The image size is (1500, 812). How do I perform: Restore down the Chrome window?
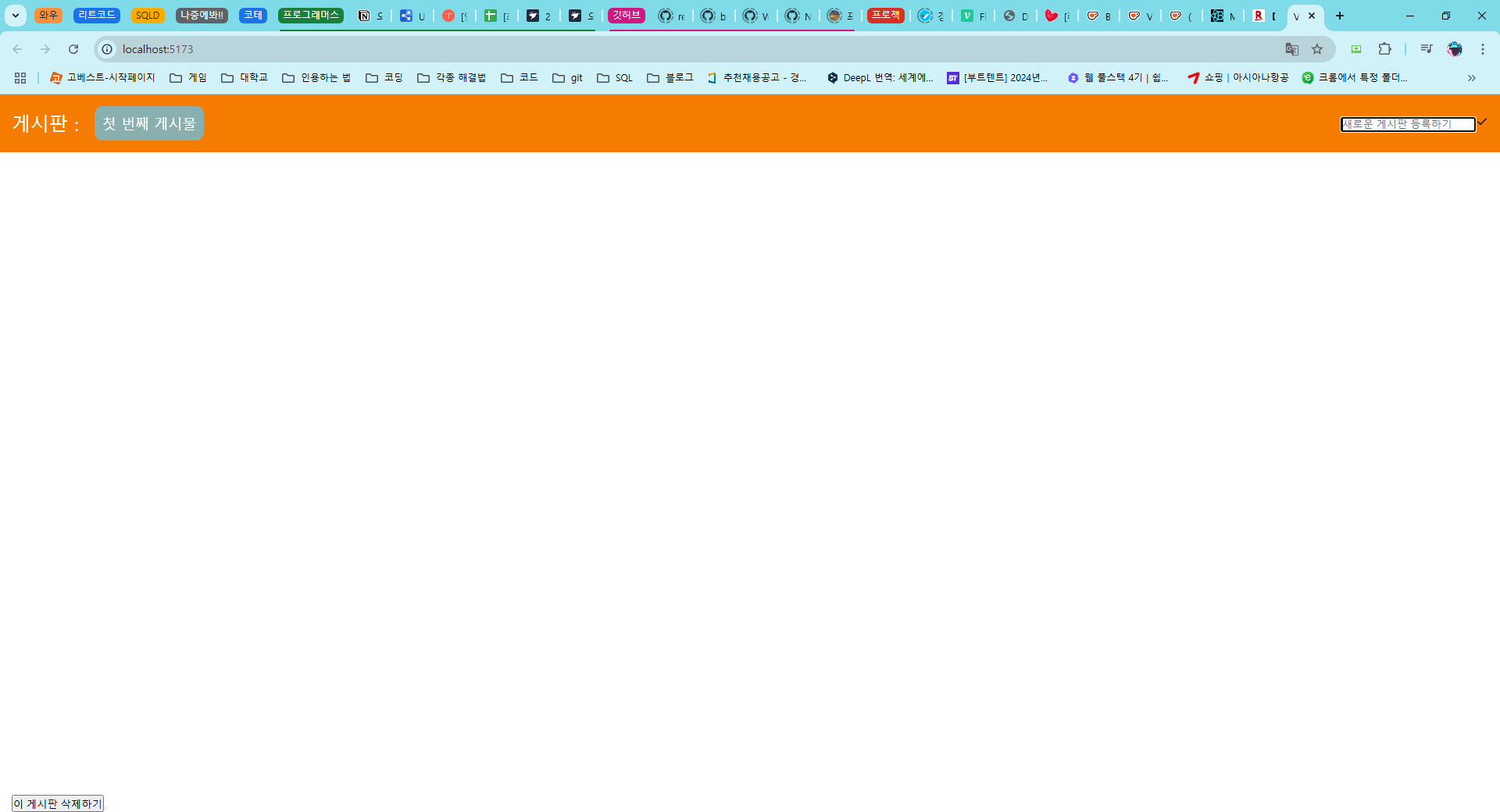1446,16
